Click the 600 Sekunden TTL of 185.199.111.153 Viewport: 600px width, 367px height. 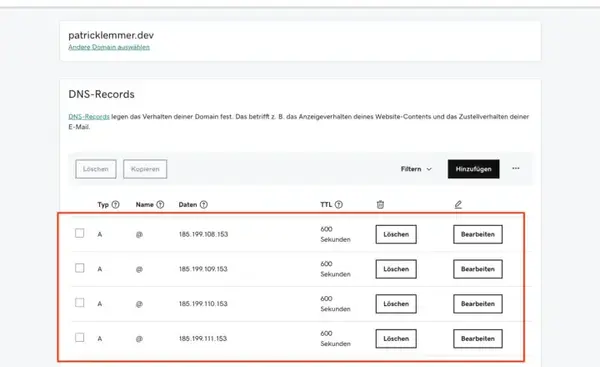click(336, 339)
